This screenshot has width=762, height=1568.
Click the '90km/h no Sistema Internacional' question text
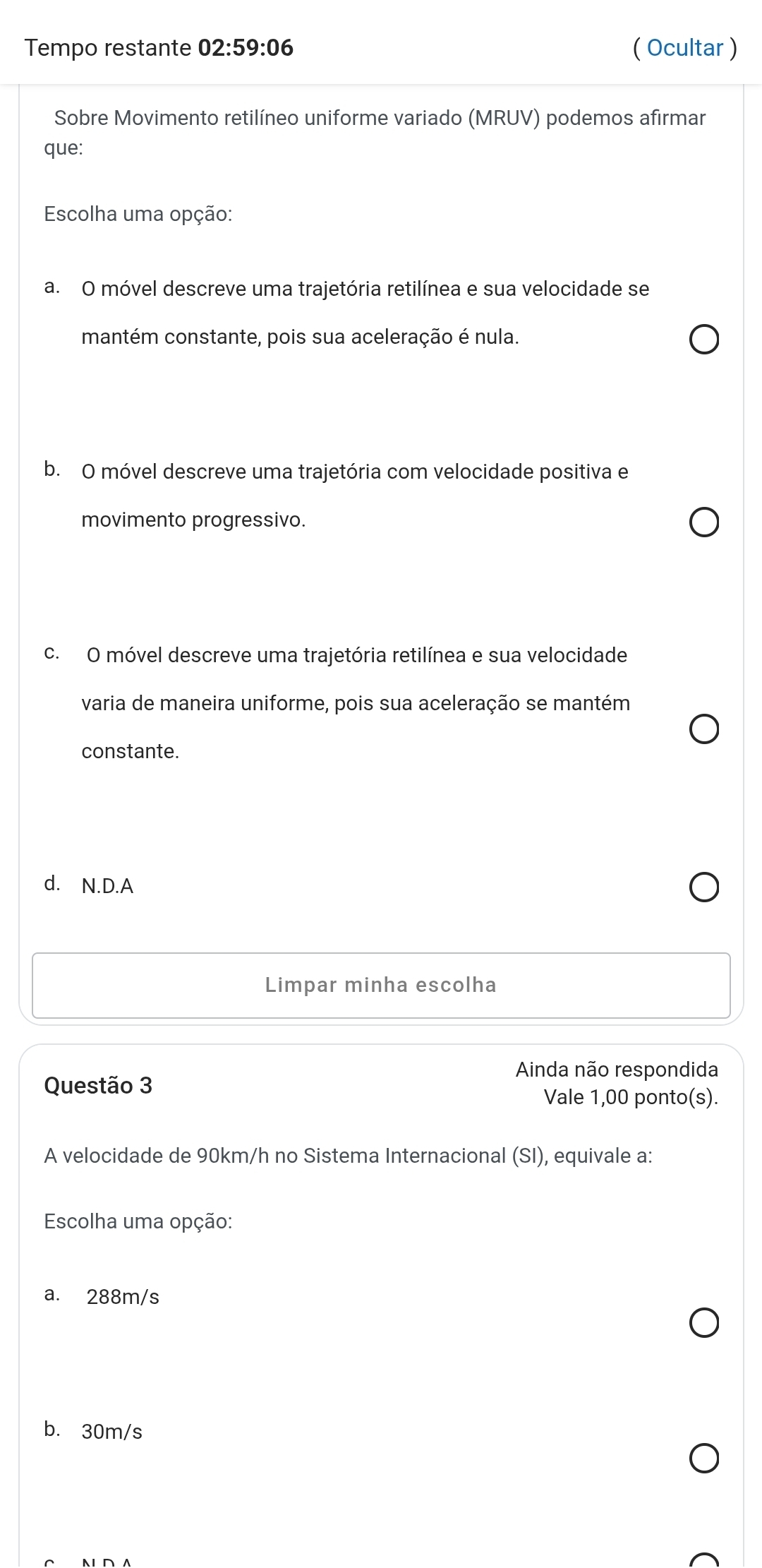pos(348,1156)
